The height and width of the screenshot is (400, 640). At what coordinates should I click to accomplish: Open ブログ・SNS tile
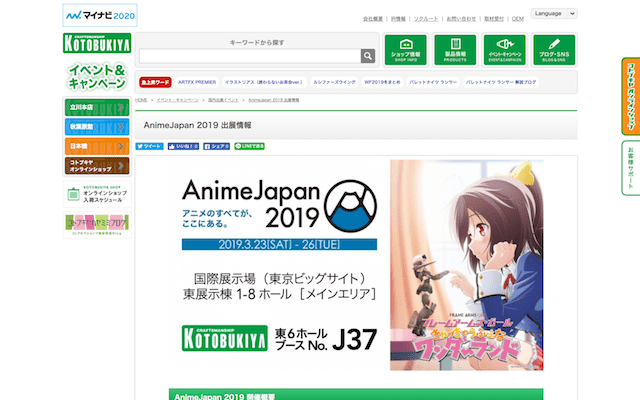point(554,50)
